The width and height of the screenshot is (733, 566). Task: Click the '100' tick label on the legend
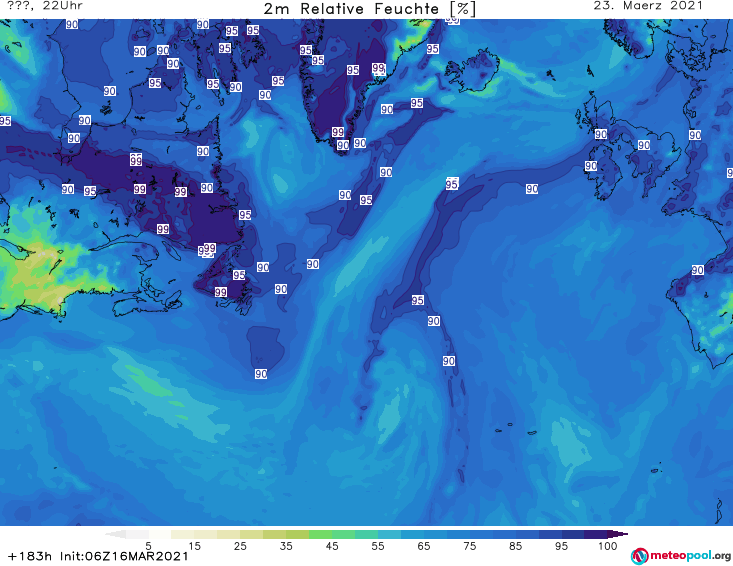607,546
